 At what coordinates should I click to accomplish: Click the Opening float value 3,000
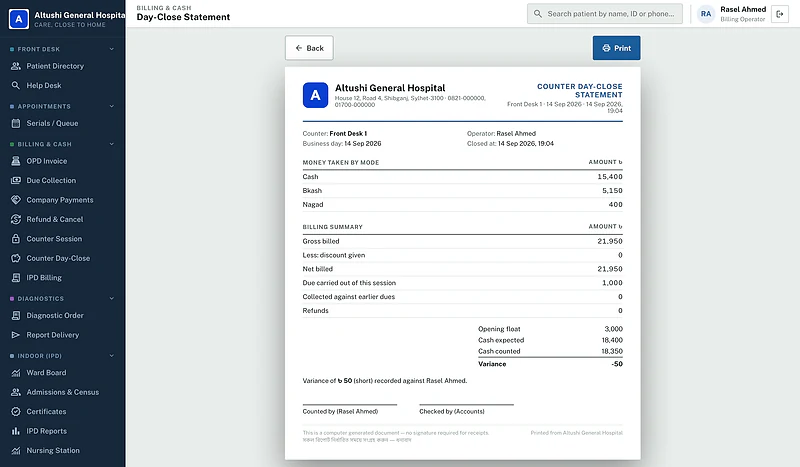click(x=613, y=329)
